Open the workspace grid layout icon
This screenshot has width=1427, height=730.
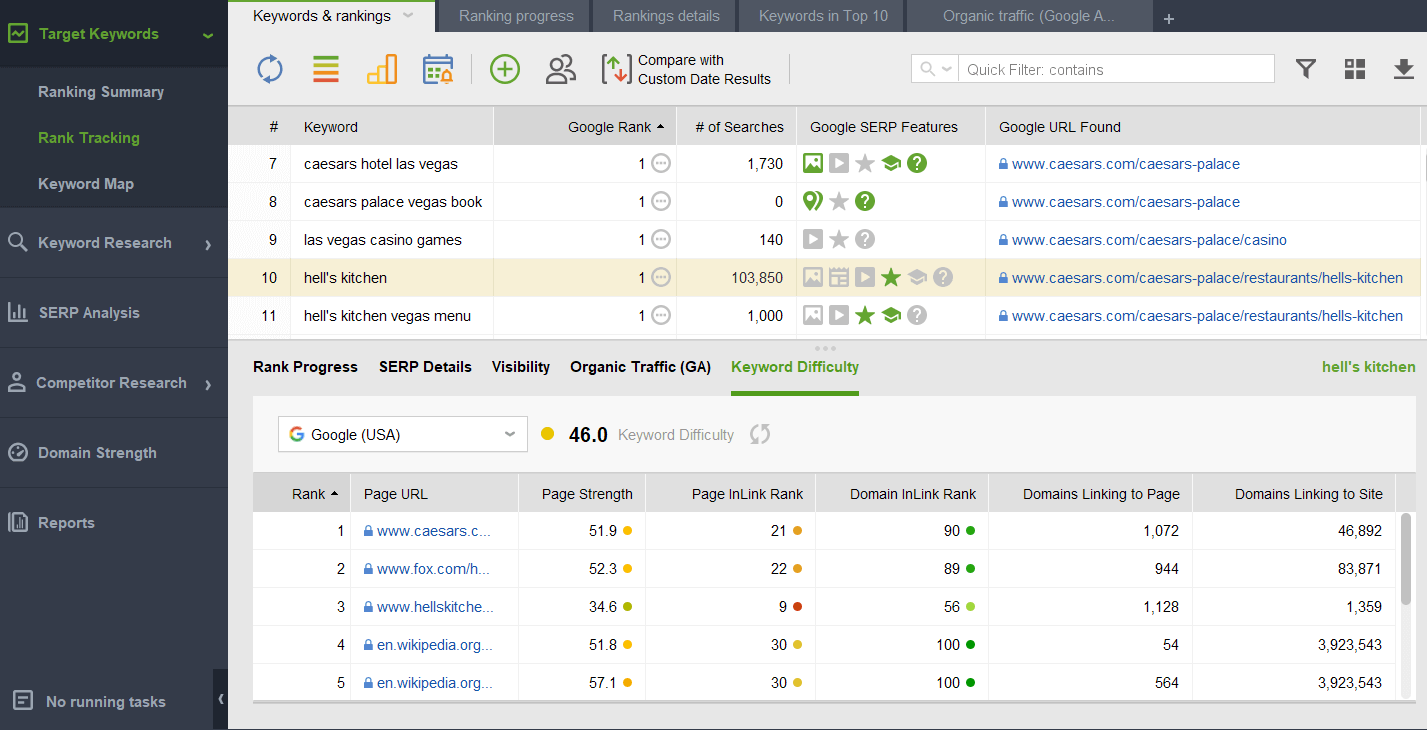pos(1355,68)
